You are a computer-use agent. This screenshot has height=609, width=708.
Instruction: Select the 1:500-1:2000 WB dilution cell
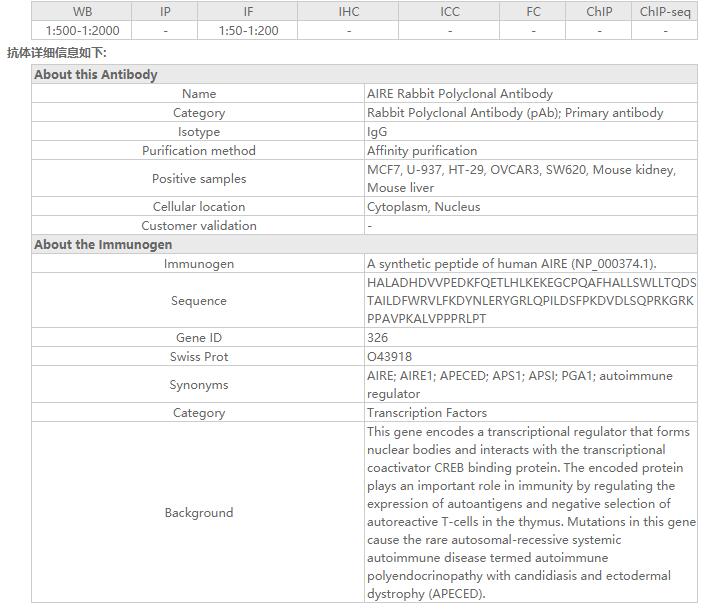[82, 31]
